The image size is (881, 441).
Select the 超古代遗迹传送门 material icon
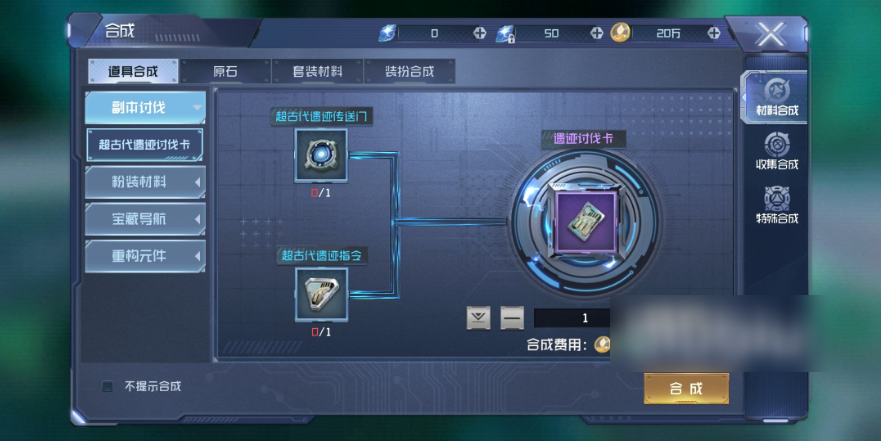click(321, 156)
